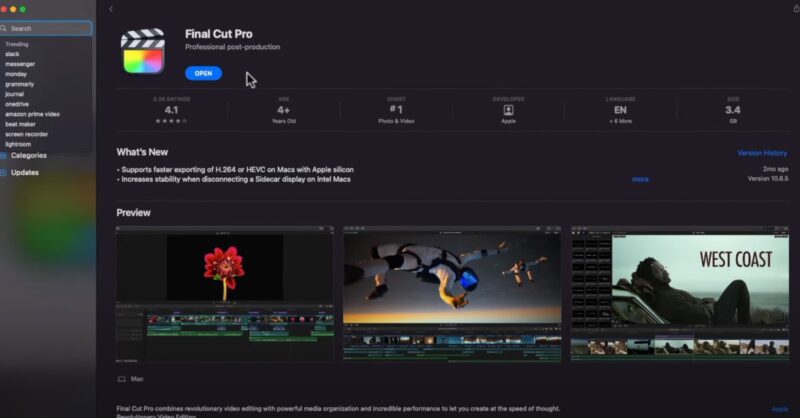
Task: Select trending search 'journal'
Action: tap(14, 94)
